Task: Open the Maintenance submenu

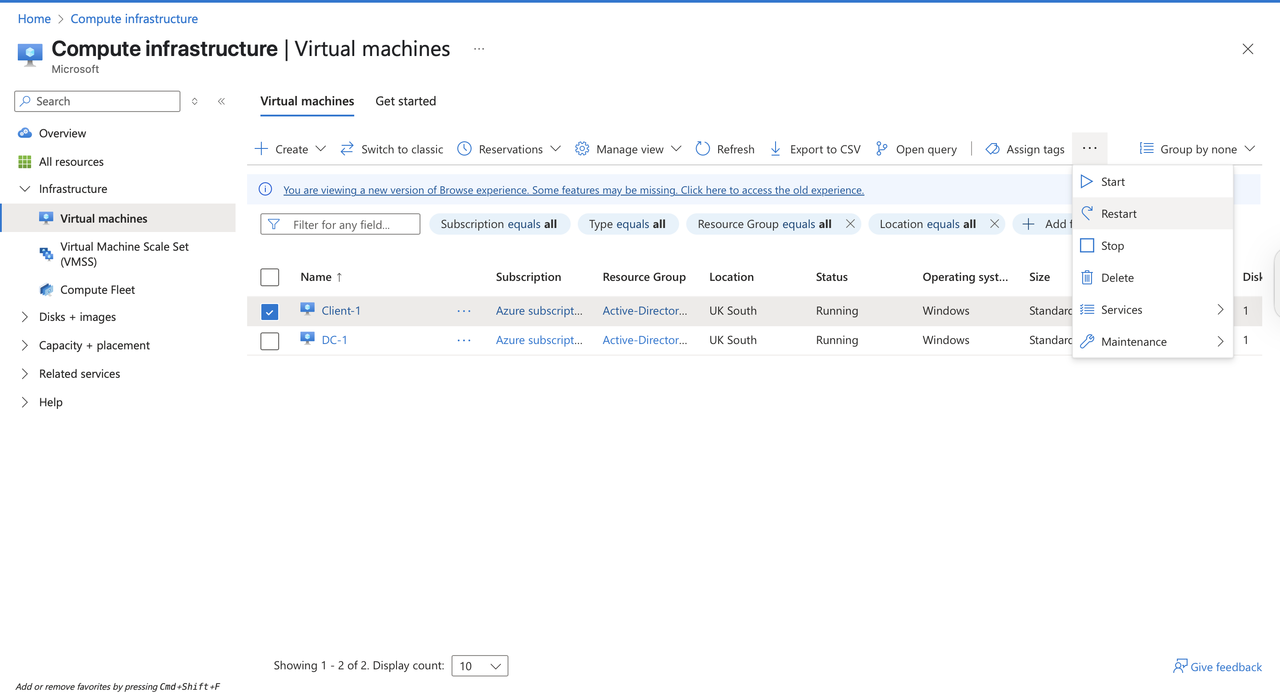Action: (x=1153, y=342)
